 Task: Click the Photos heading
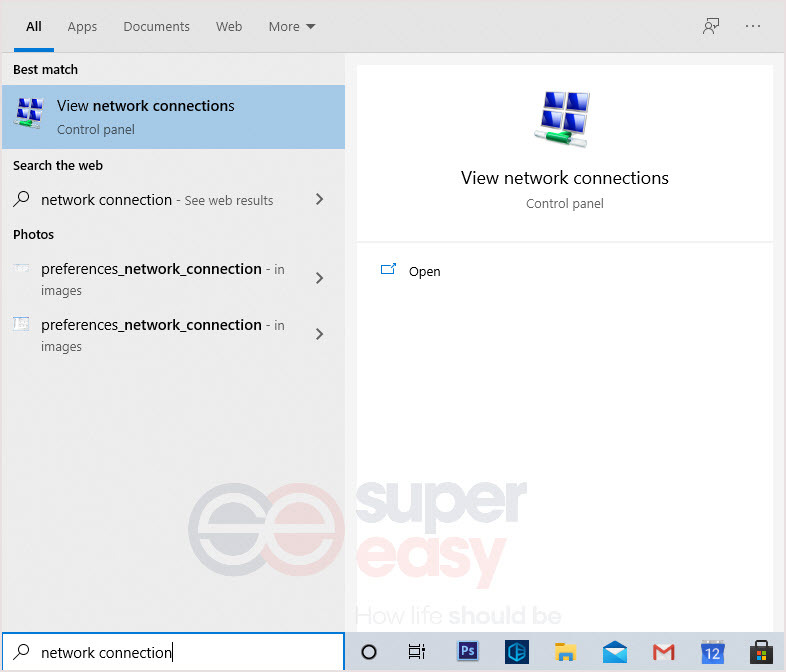pyautogui.click(x=34, y=235)
